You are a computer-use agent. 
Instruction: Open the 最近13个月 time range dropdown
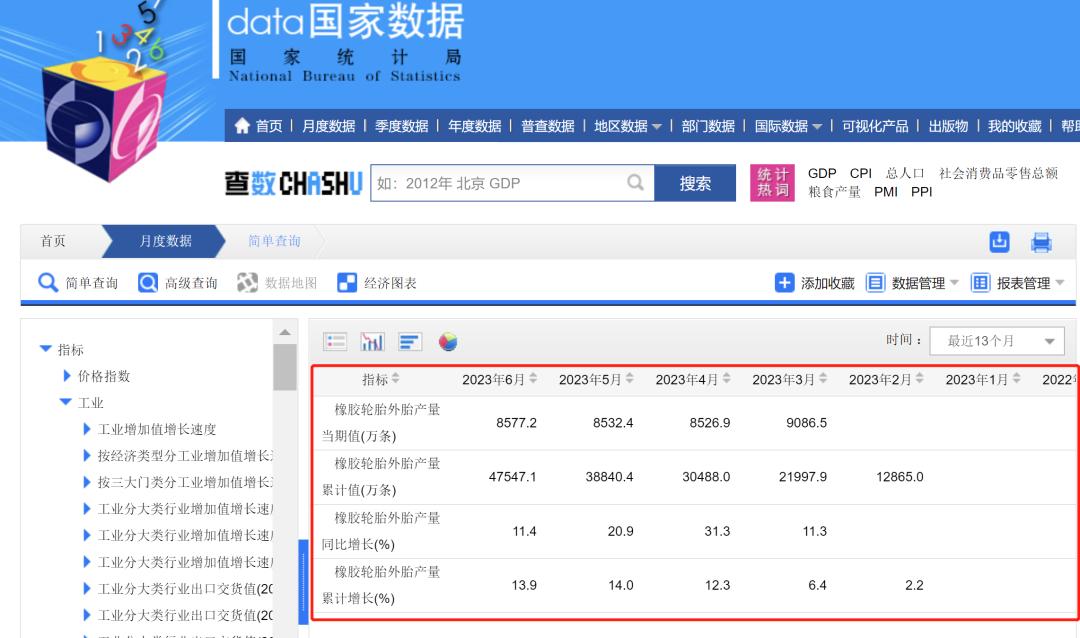(x=996, y=341)
